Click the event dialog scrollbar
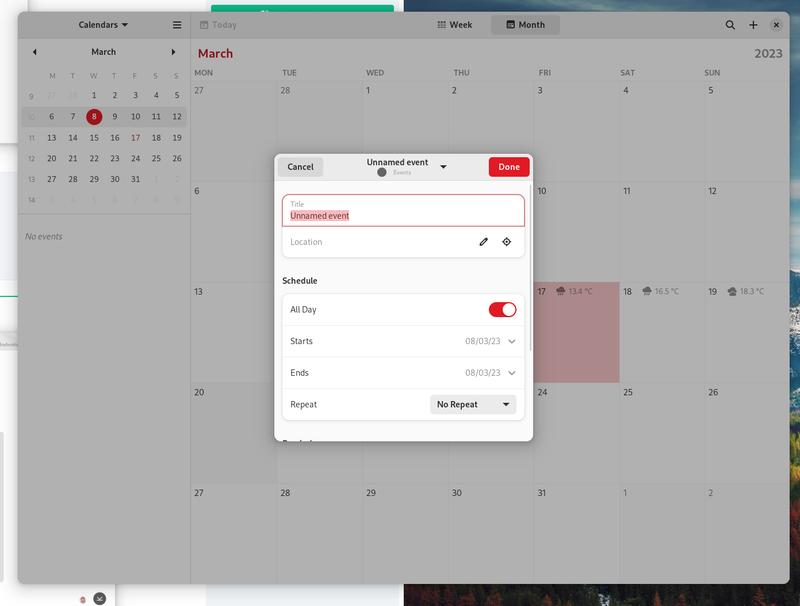800x606 pixels. point(531,268)
